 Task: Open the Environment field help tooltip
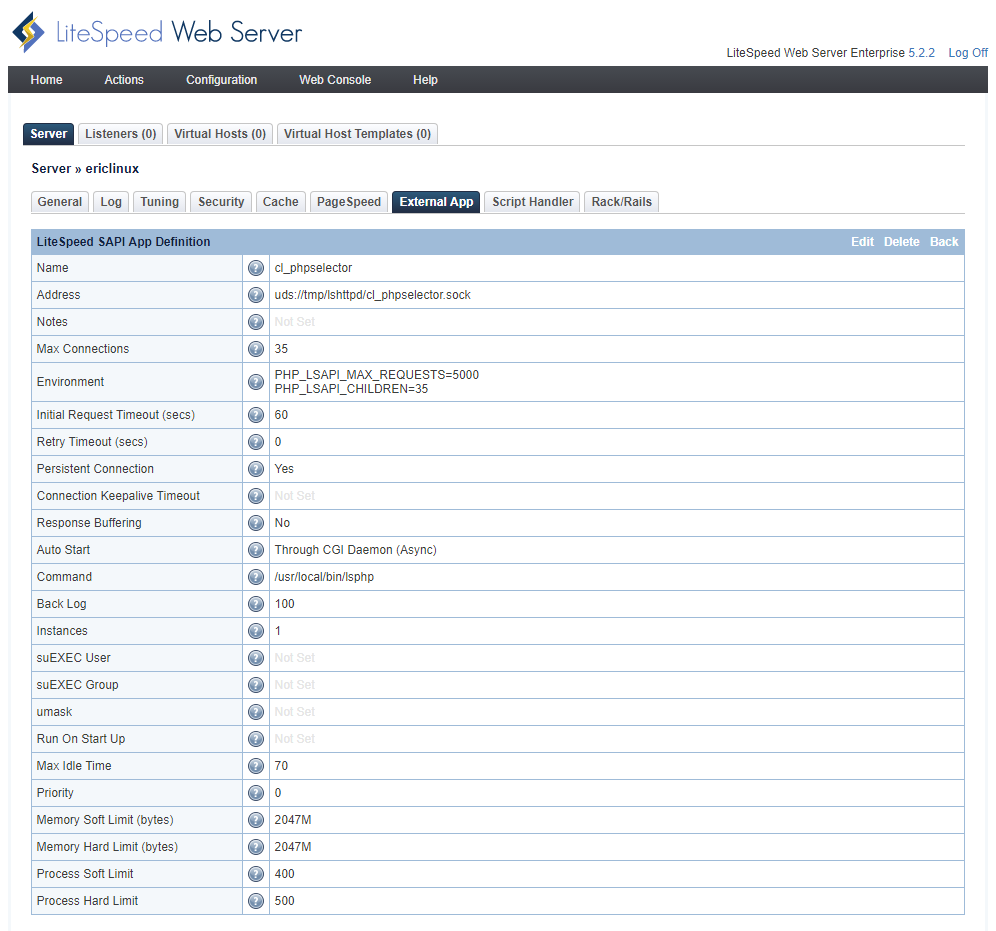pyautogui.click(x=256, y=381)
